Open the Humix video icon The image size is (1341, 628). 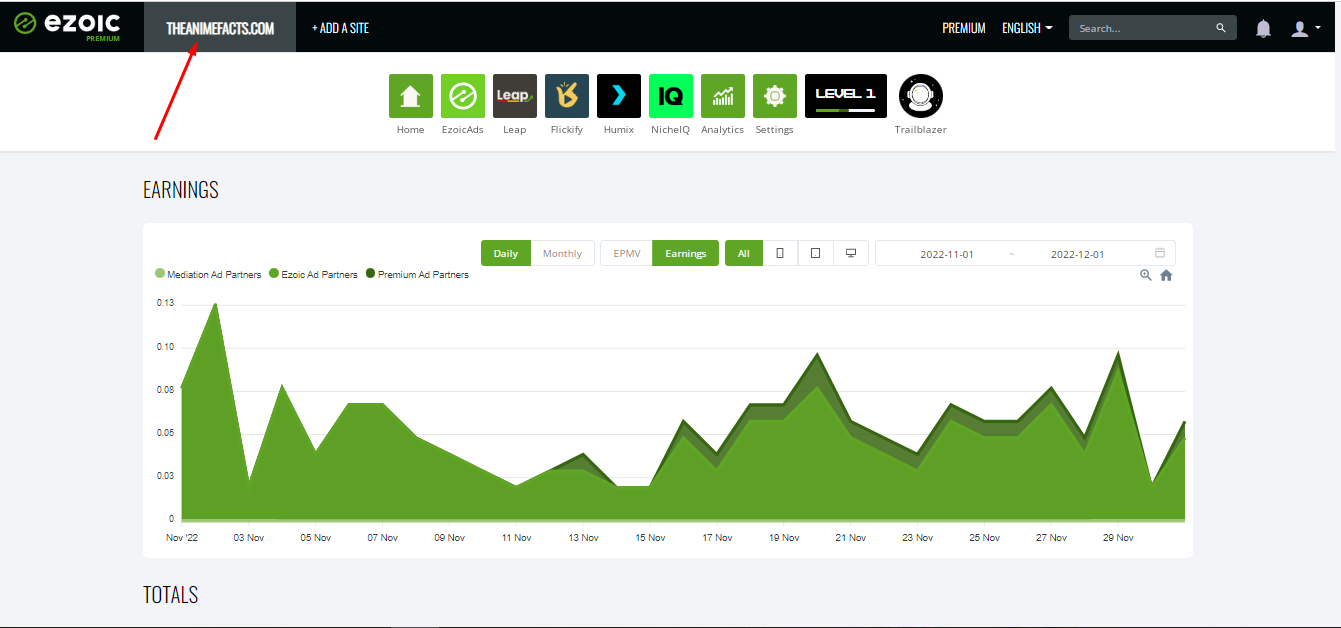pyautogui.click(x=618, y=96)
